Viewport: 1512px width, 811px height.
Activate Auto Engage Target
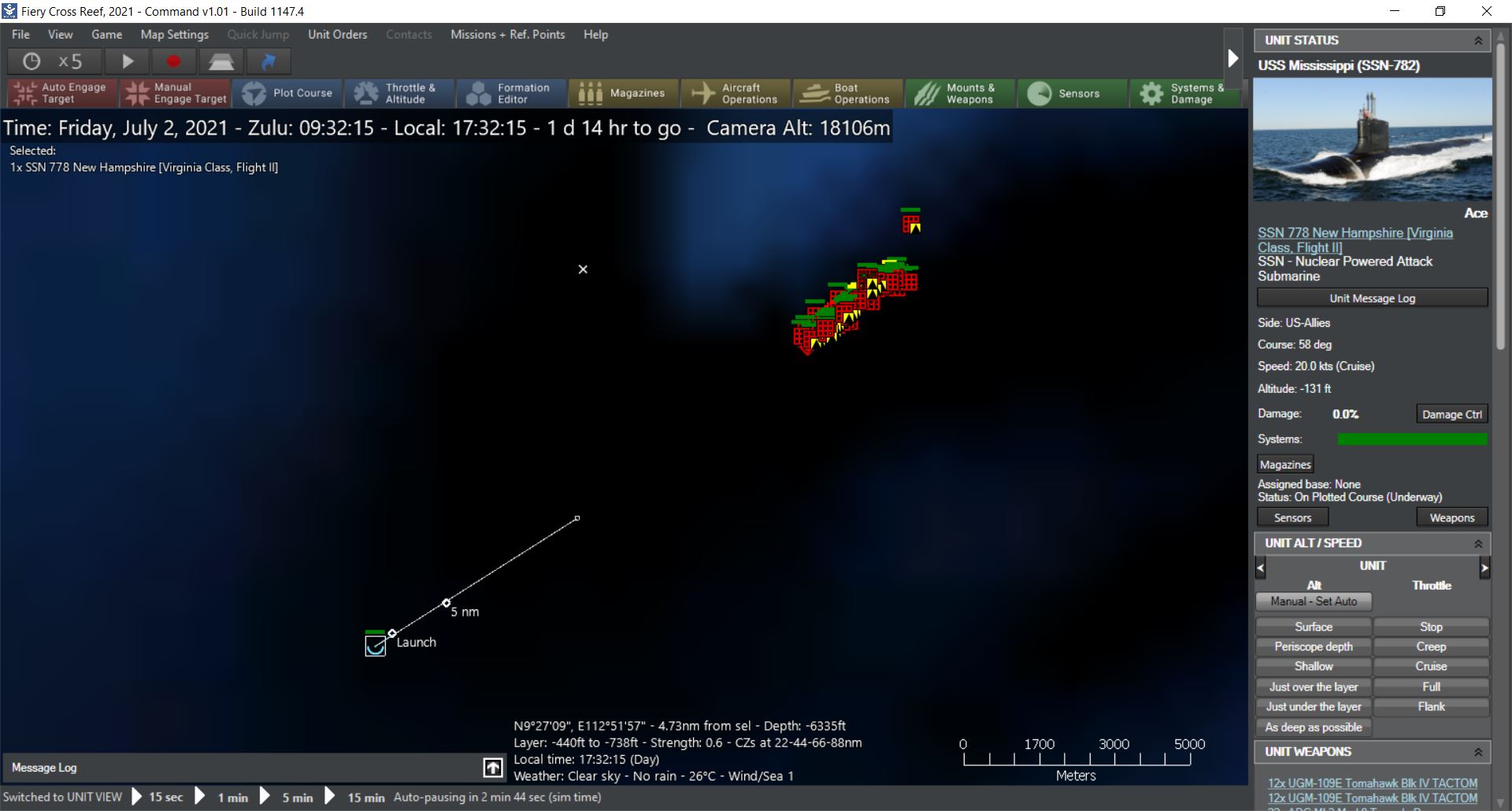tap(62, 93)
